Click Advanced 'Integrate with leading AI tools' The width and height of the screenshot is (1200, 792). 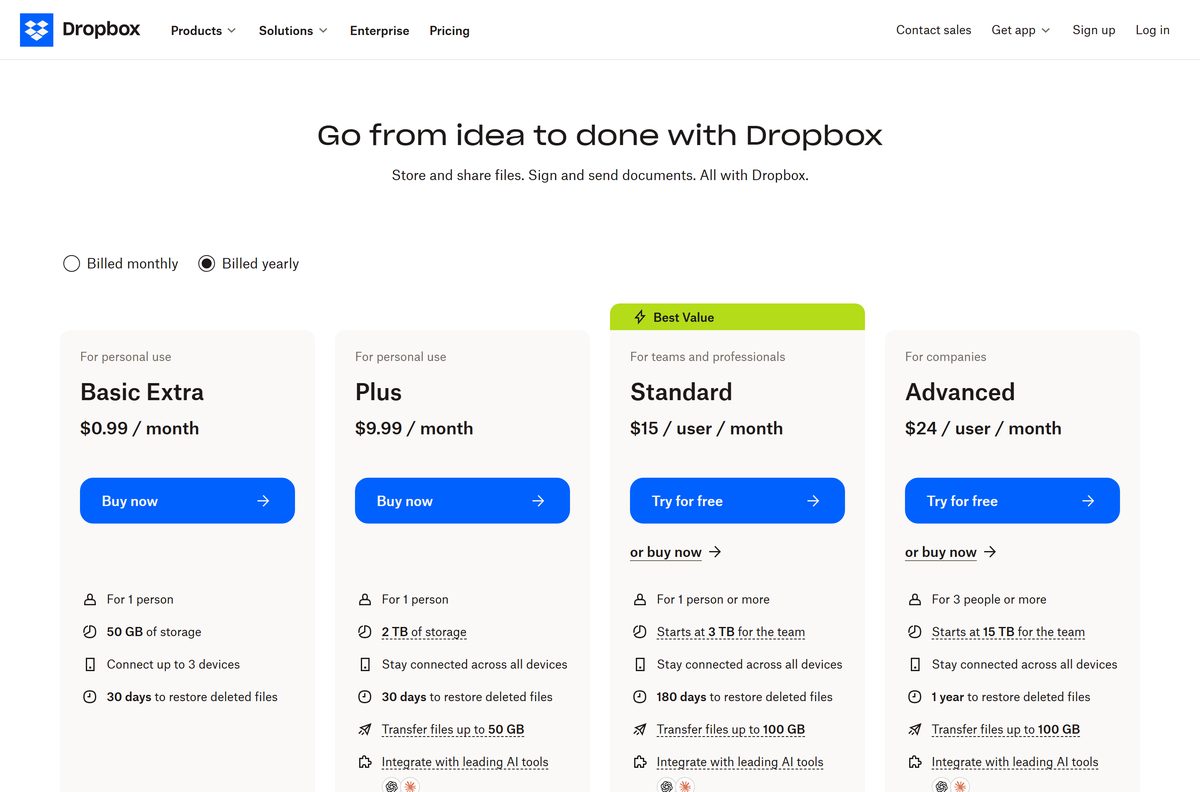pyautogui.click(x=1015, y=762)
